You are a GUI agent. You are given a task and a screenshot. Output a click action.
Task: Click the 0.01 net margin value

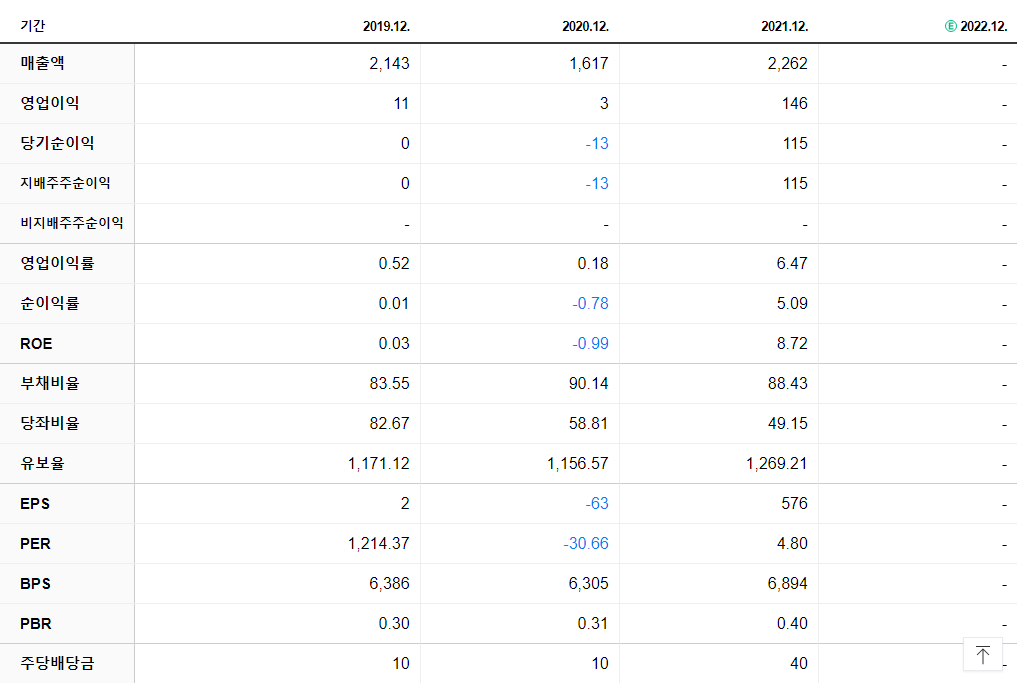pos(394,304)
